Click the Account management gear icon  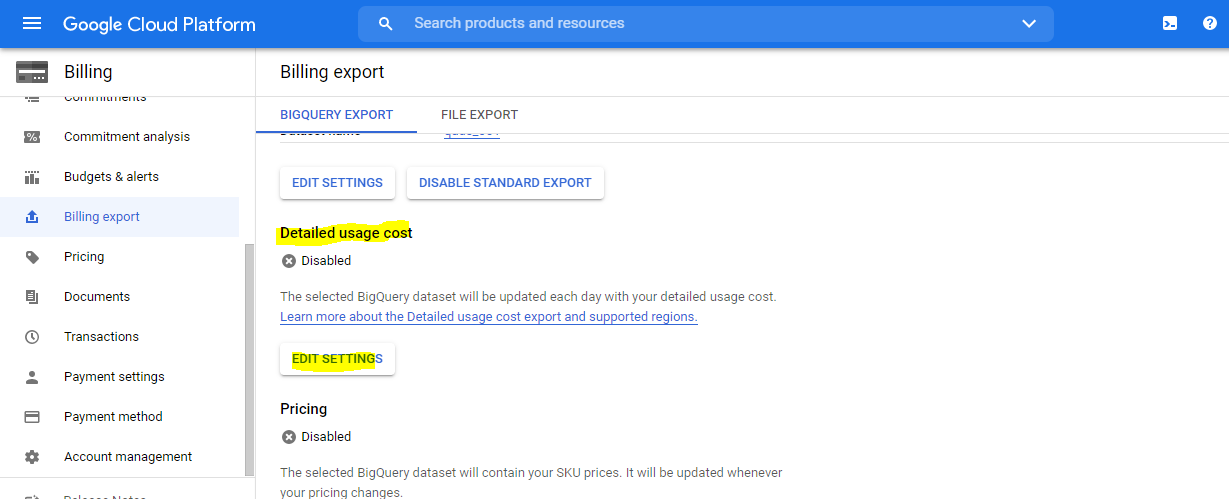[32, 457]
